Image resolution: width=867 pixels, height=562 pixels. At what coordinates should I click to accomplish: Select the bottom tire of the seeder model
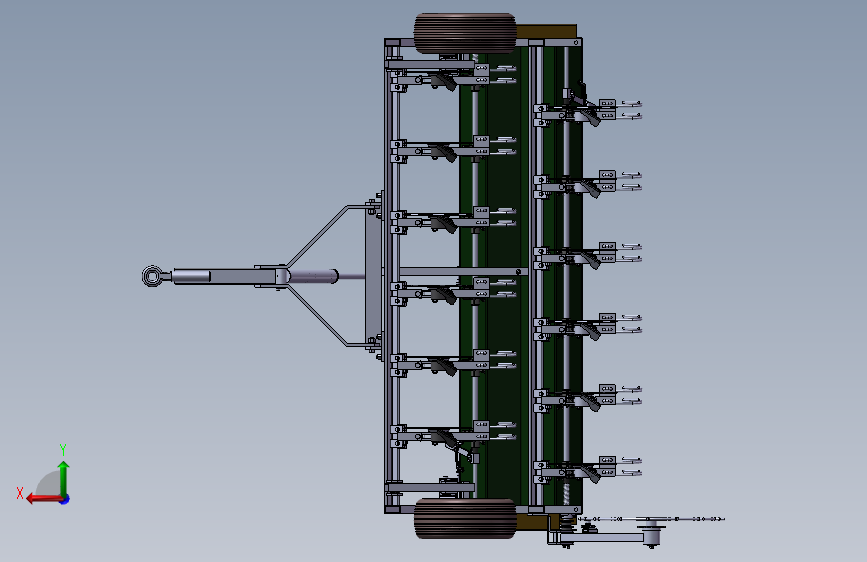[465, 518]
